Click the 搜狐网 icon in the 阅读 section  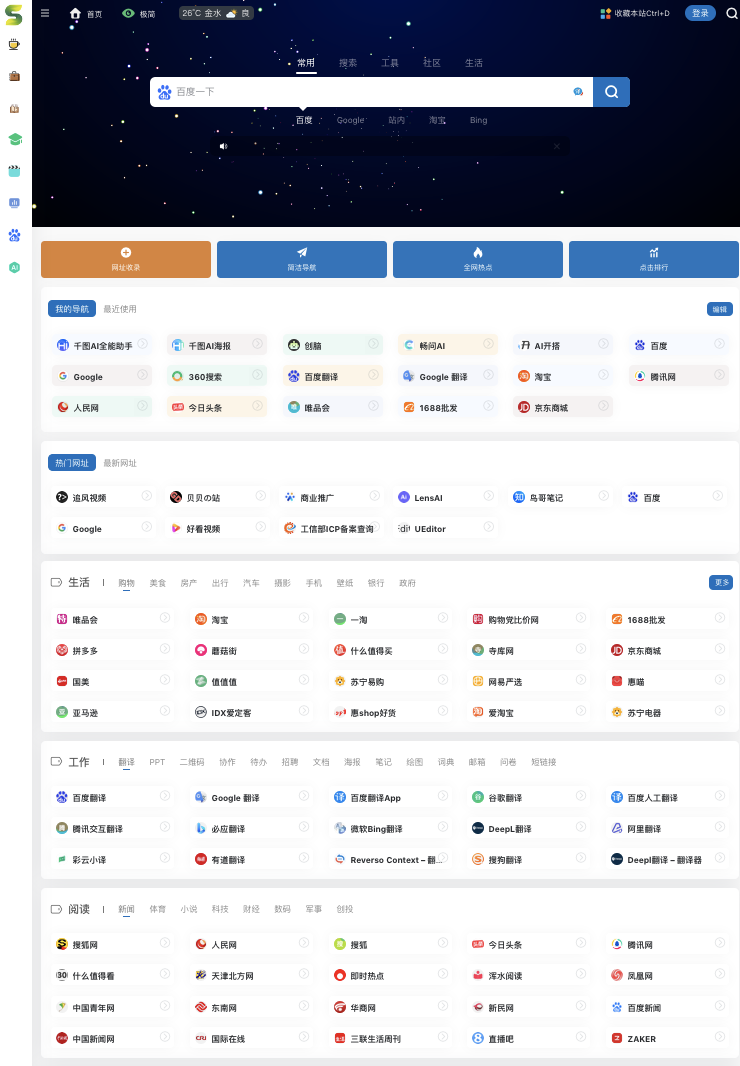62,944
